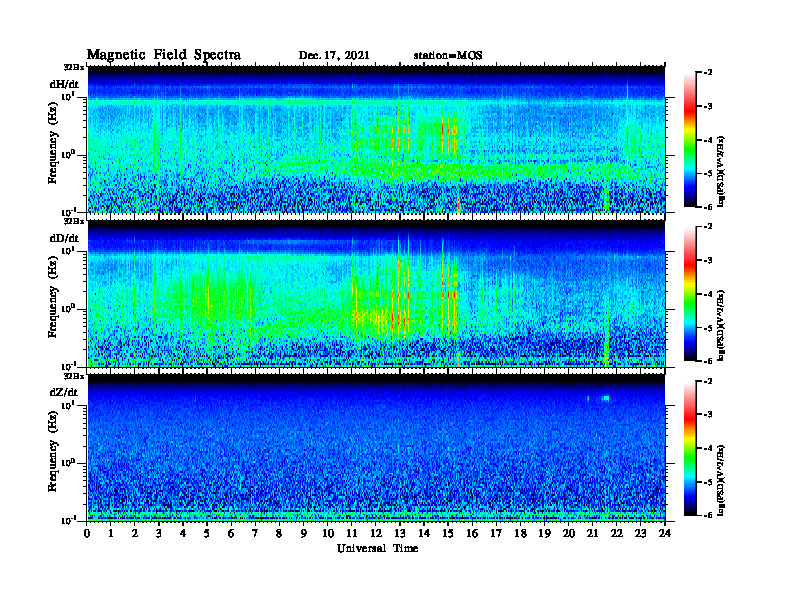Click "-6" on the dZ/dt color scale
The height and width of the screenshot is (612, 792).
[x=708, y=515]
